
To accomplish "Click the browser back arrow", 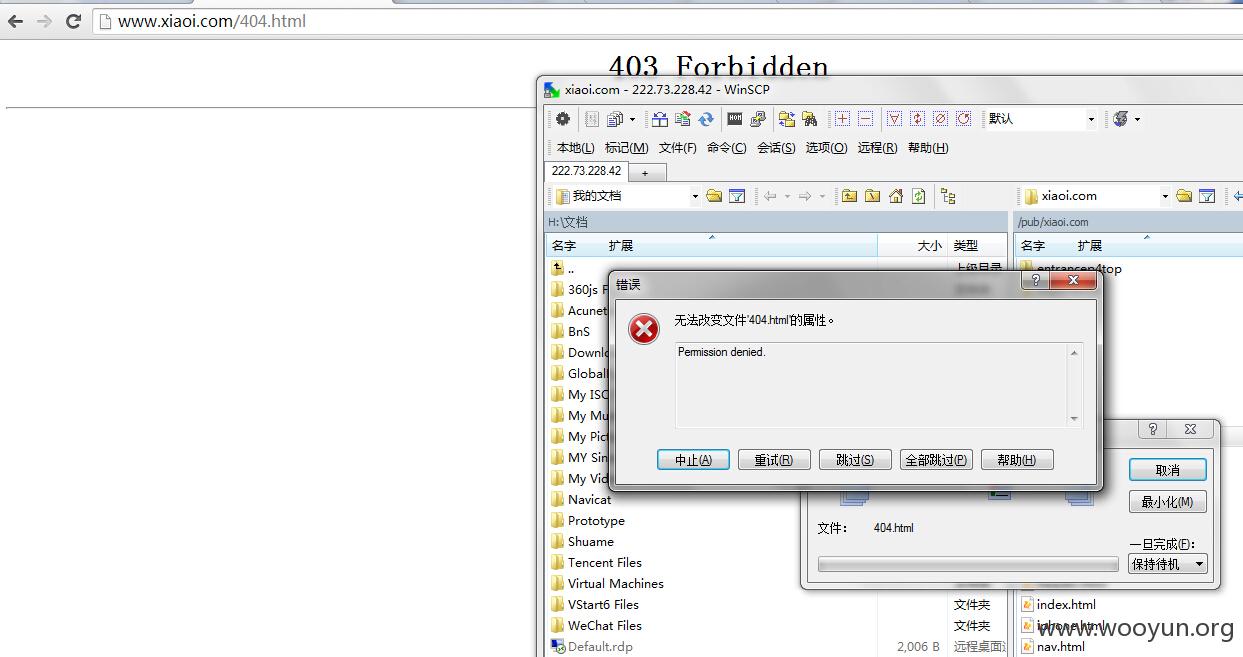I will point(15,21).
